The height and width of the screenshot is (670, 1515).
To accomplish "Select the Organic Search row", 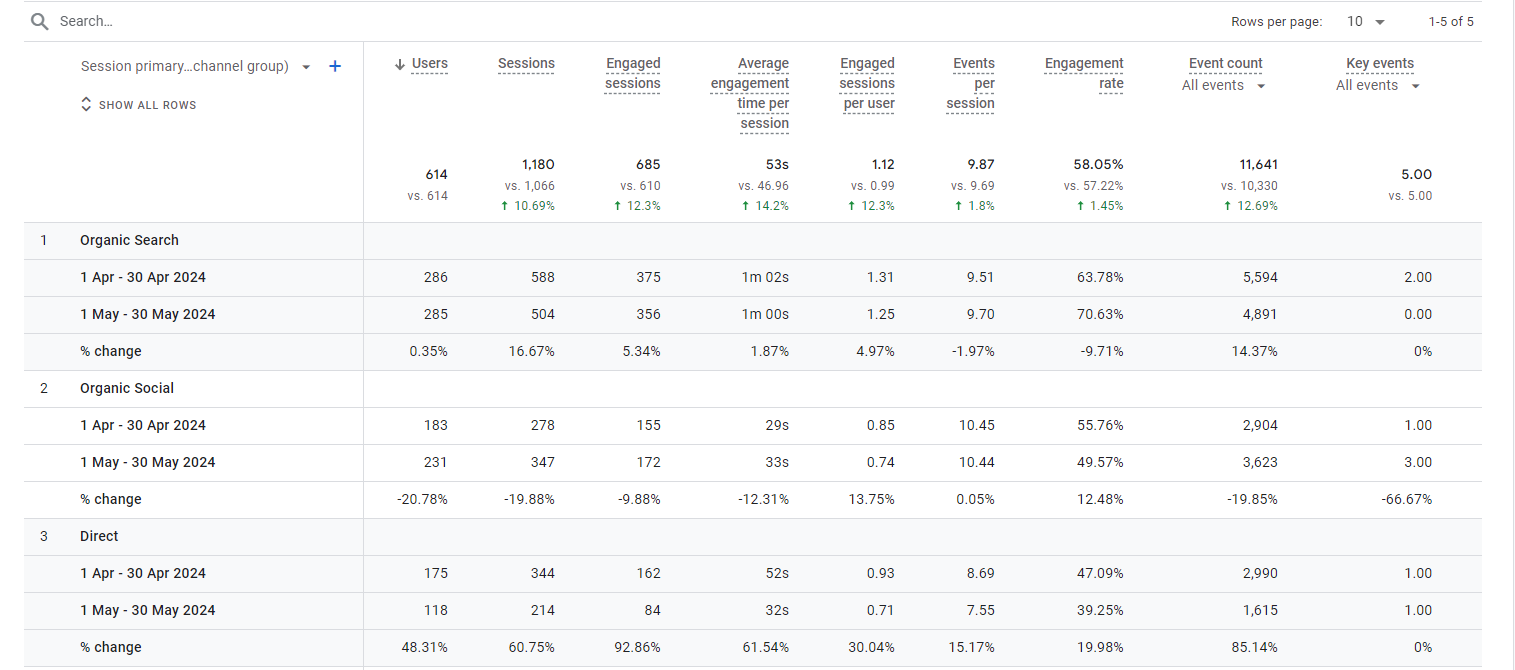I will [x=129, y=240].
